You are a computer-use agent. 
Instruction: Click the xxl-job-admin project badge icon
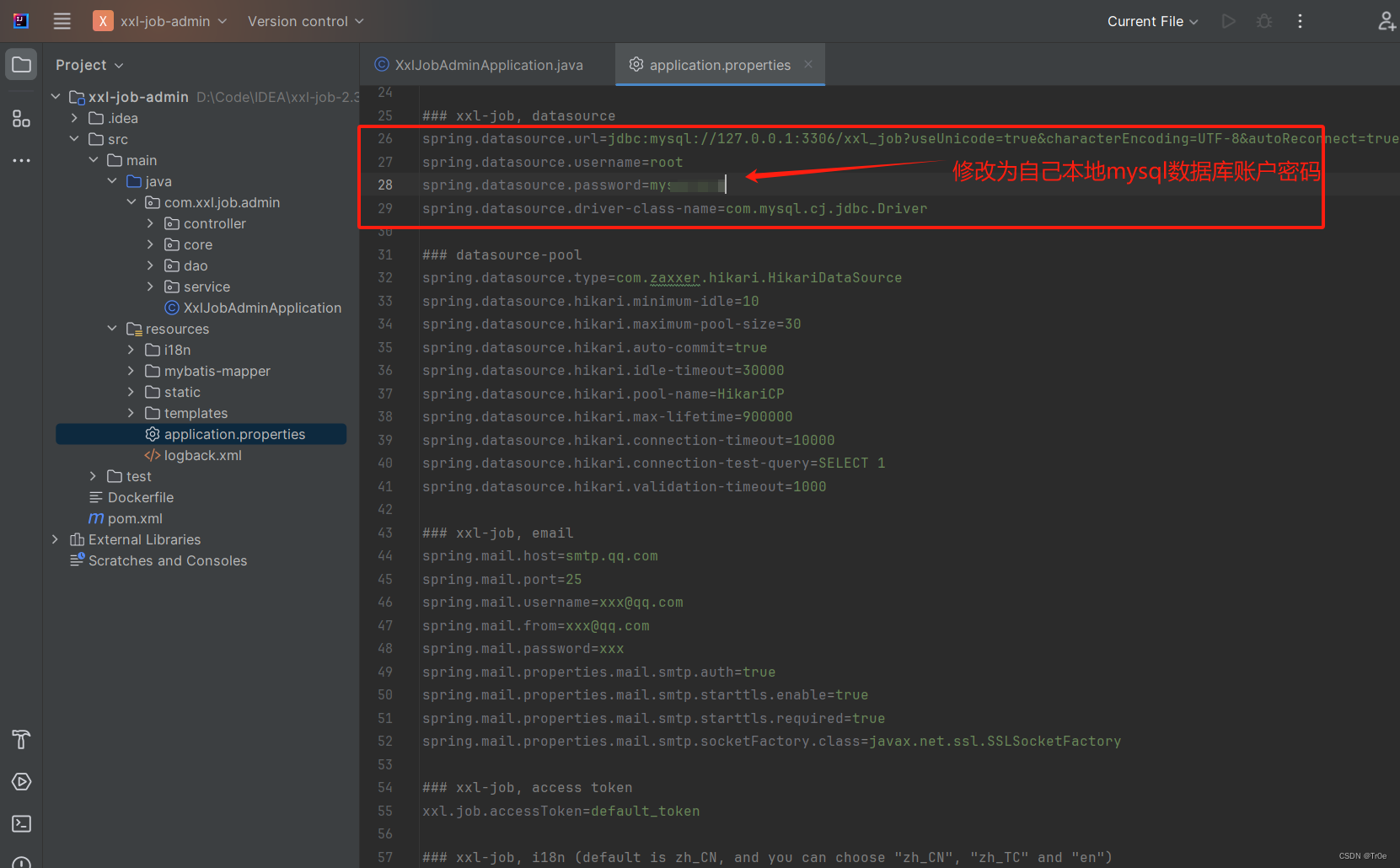click(103, 21)
